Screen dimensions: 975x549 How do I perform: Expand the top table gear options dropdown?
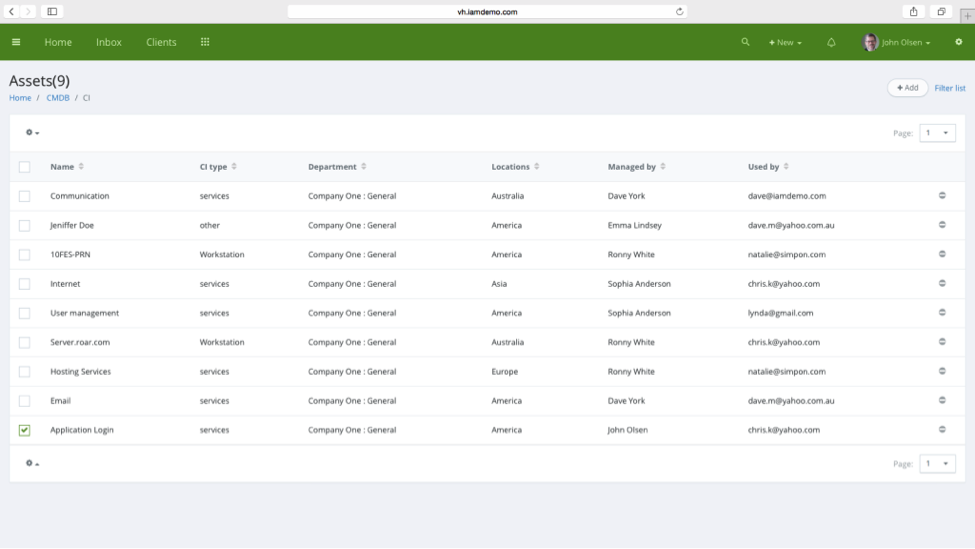[32, 133]
